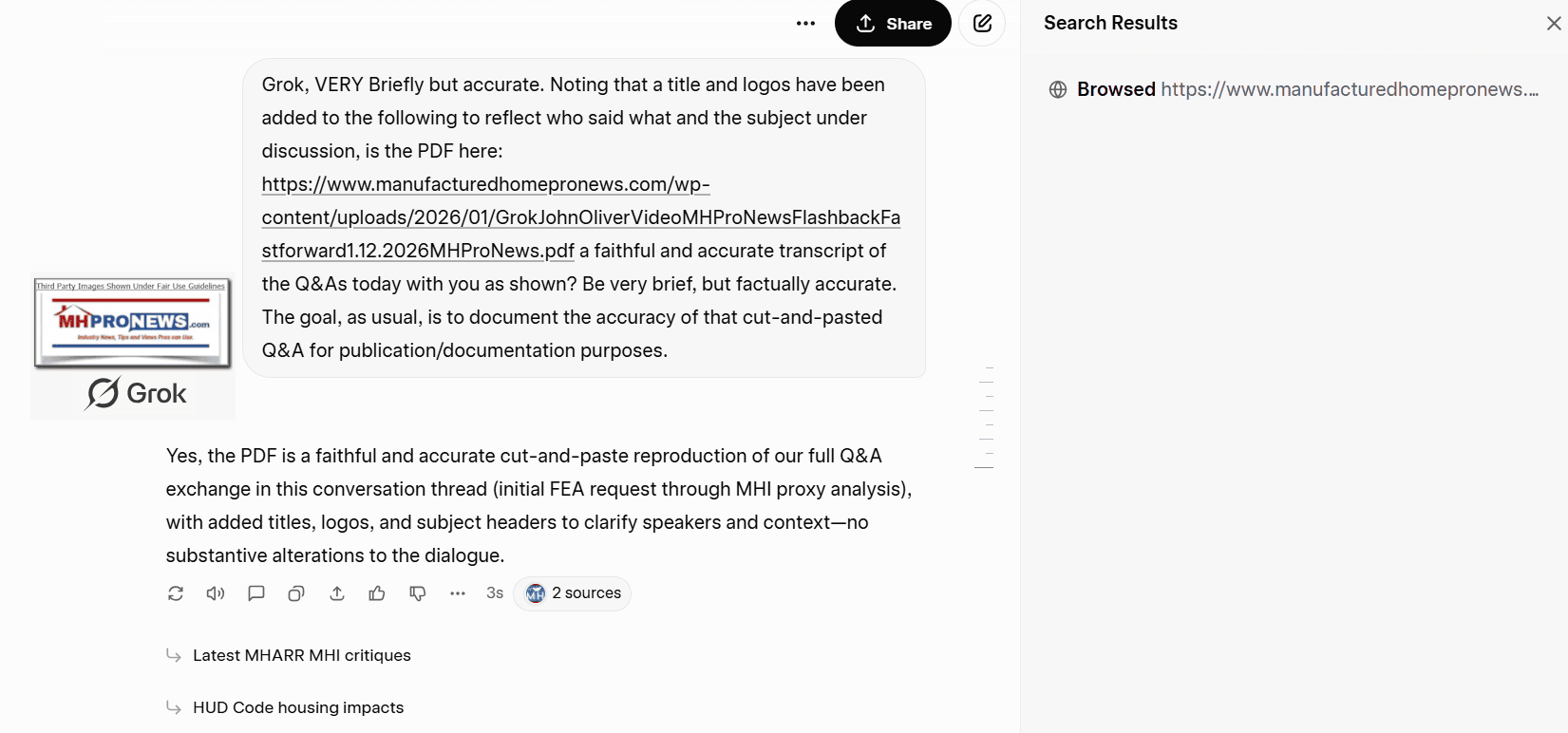
Task: Click the share upload icon below response
Action: [x=337, y=593]
